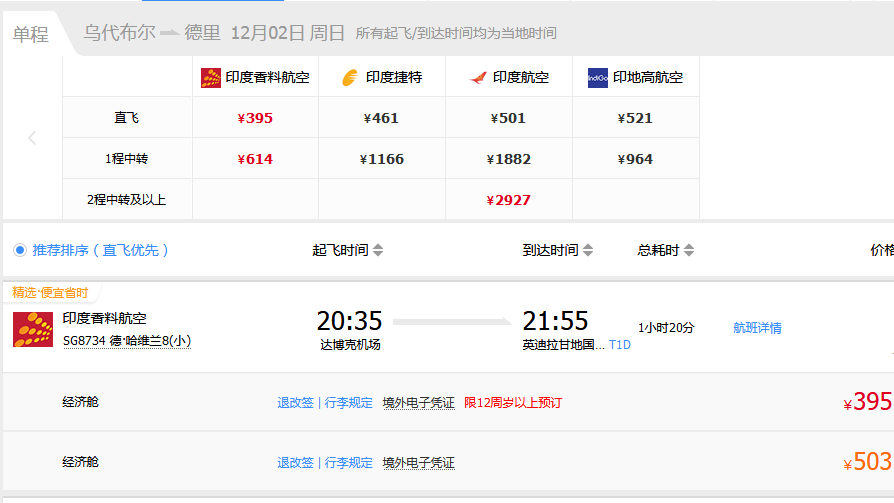Select Air India direct fare ¥501

(508, 118)
